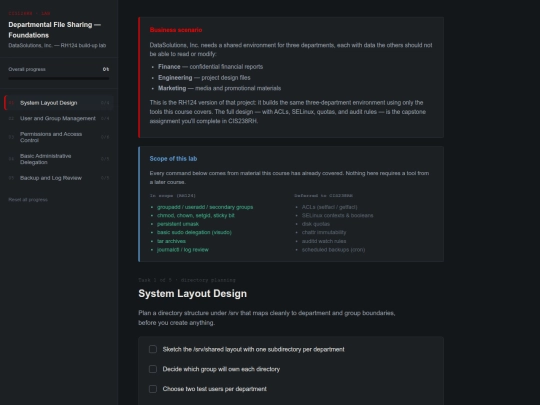Click scheduled backups (cron) item

click(333, 250)
